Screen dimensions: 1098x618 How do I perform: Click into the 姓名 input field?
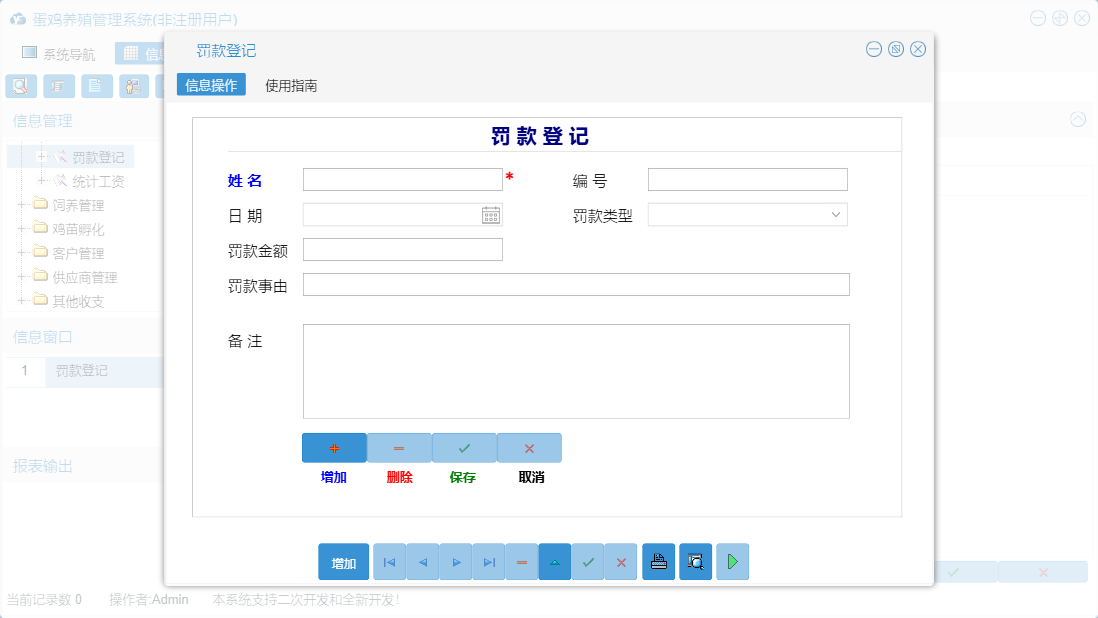[x=402, y=179]
